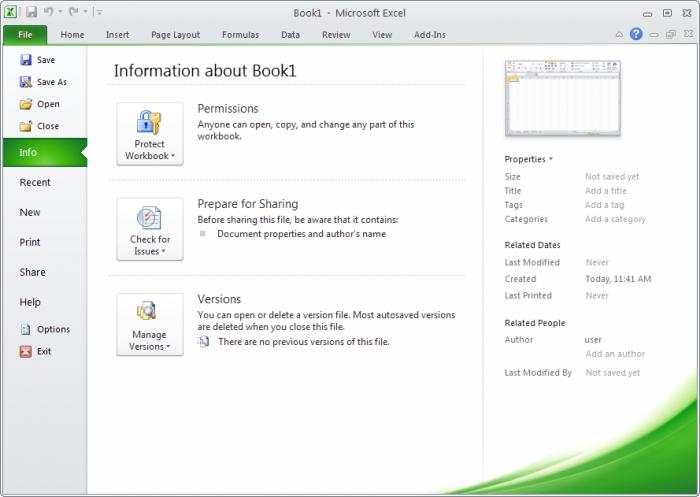Open the blue Help question mark icon

coord(636,34)
